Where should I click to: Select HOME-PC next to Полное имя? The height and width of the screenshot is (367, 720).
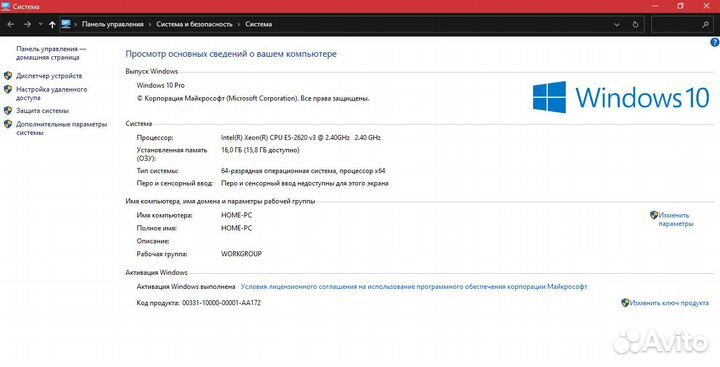click(236, 228)
